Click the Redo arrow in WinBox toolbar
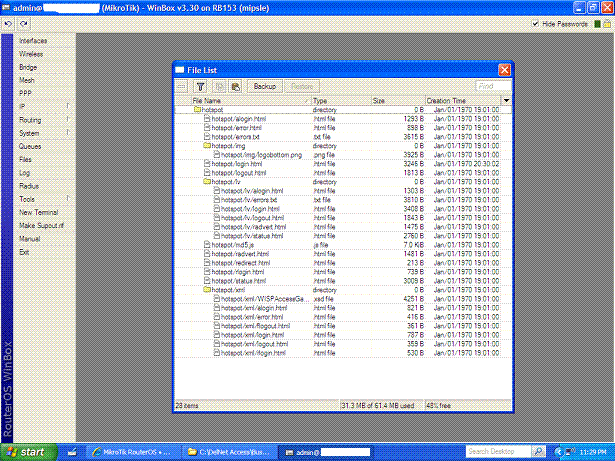This screenshot has height=461, width=615. click(24, 24)
